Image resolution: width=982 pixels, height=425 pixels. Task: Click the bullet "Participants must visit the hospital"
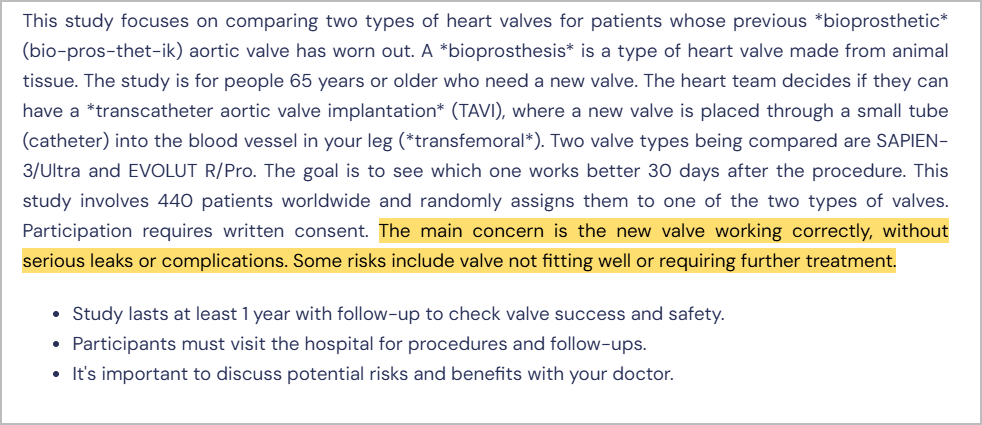(x=359, y=344)
